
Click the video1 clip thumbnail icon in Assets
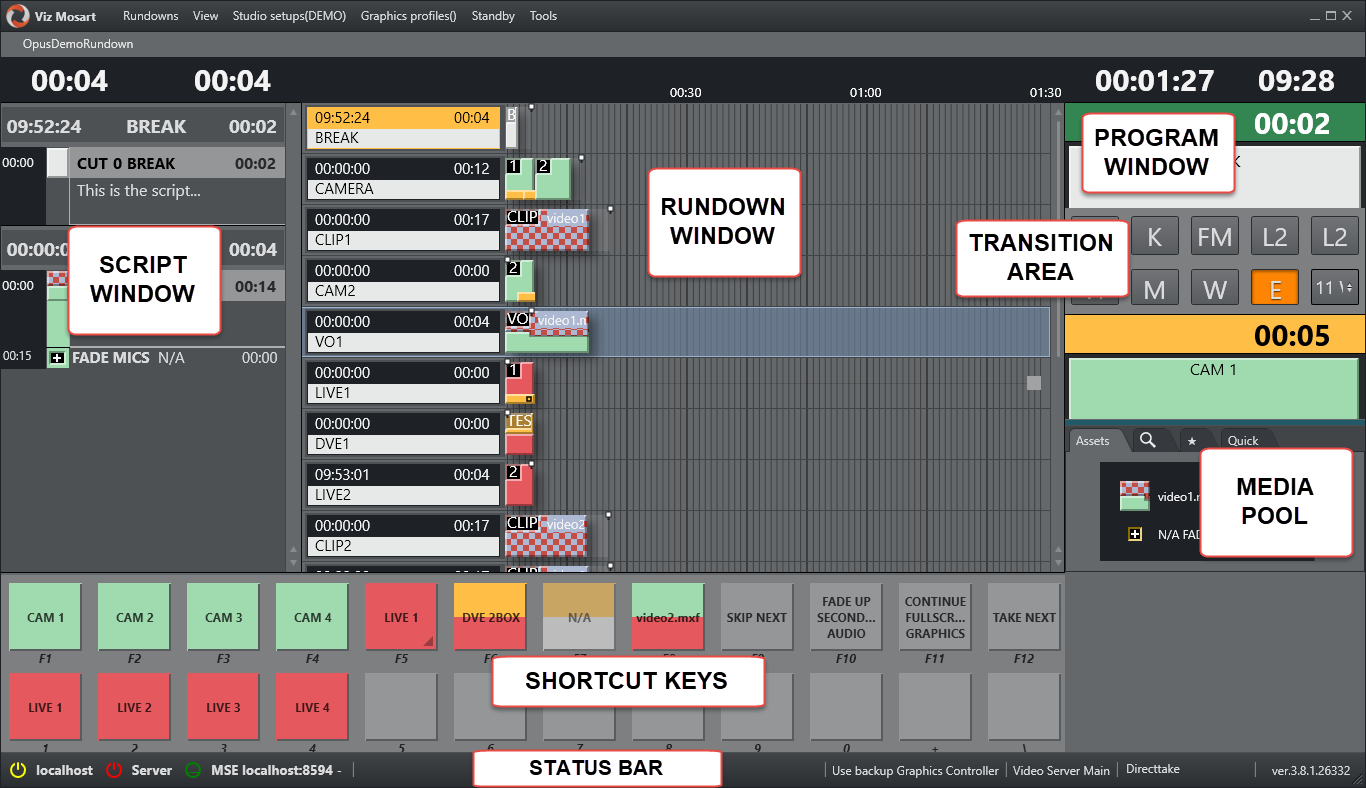[1134, 496]
